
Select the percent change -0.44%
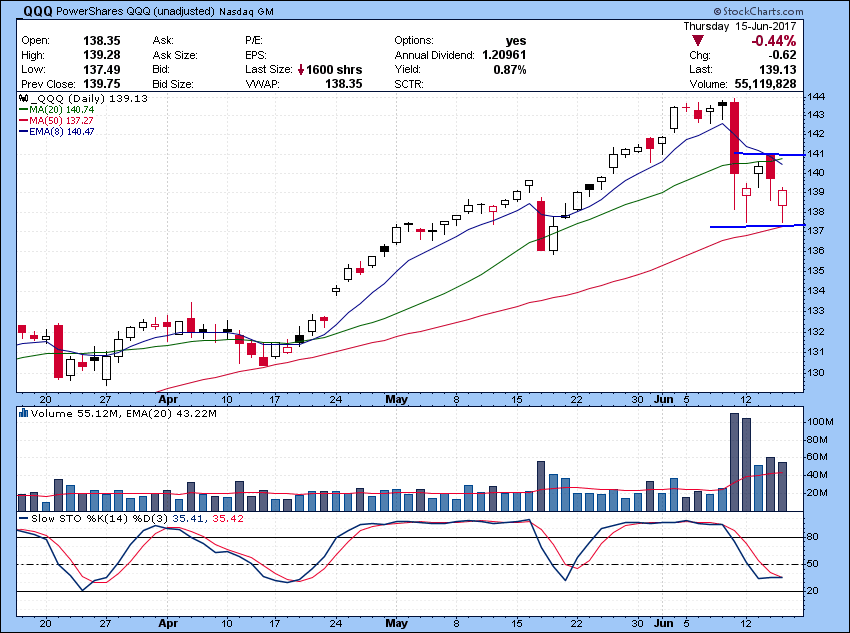(774, 41)
